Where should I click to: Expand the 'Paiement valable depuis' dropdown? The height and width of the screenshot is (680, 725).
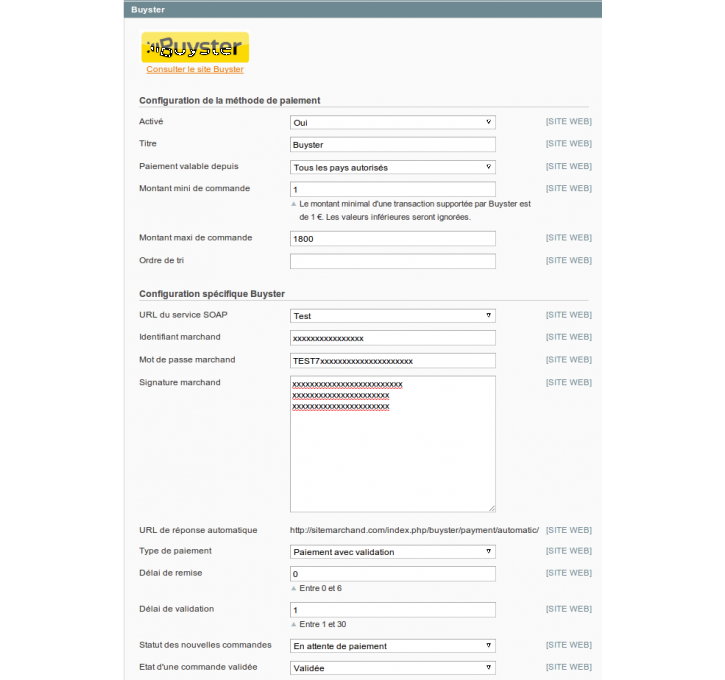pos(393,167)
